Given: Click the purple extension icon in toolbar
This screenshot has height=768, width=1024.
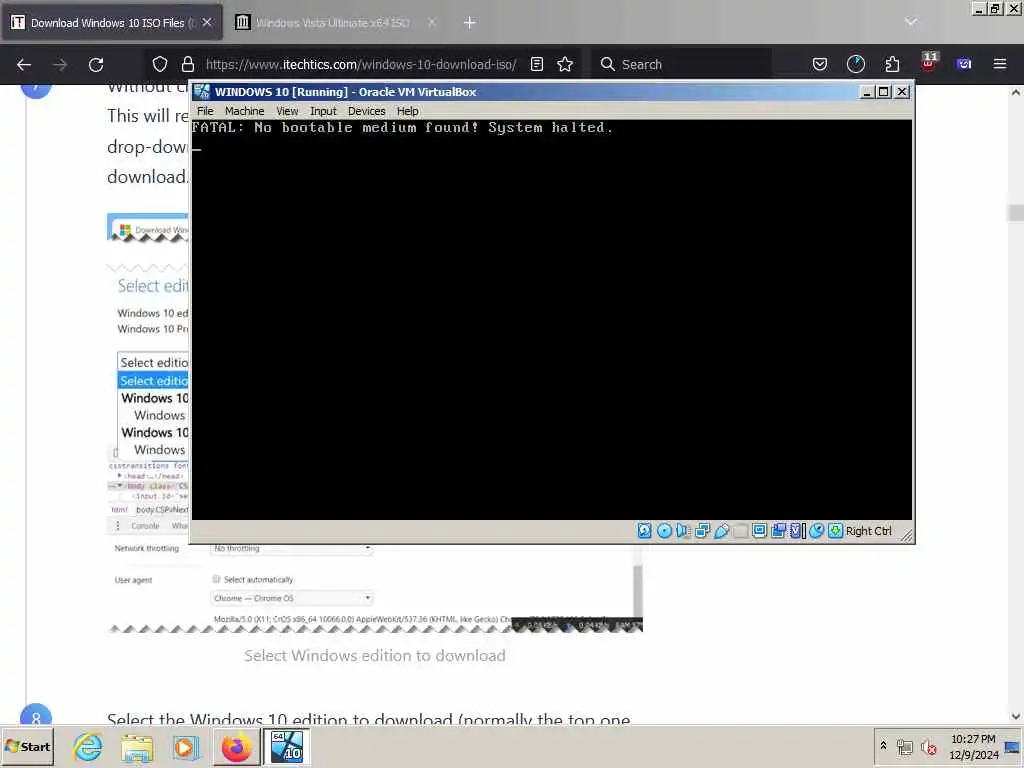Looking at the screenshot, I should point(964,64).
